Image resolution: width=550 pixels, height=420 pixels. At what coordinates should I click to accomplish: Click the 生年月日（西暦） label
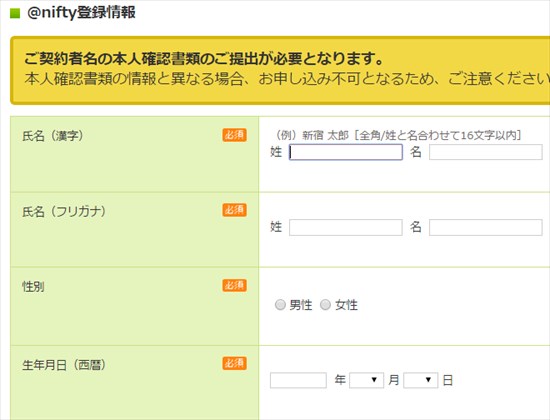(x=64, y=365)
